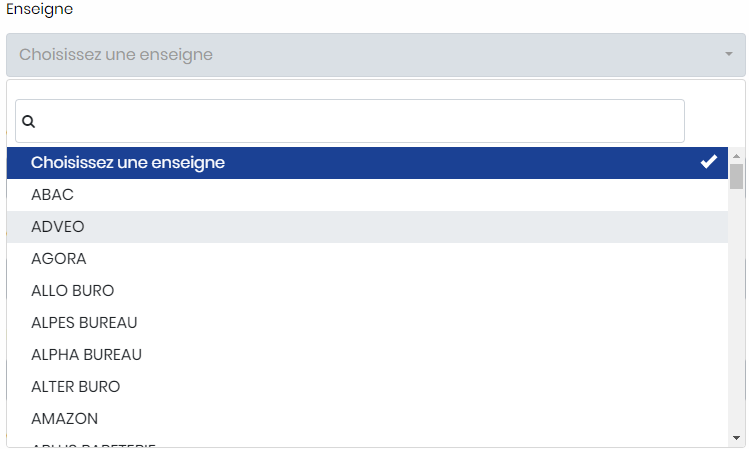The image size is (749, 449).
Task: Select the AMAZON entry
Action: point(367,419)
